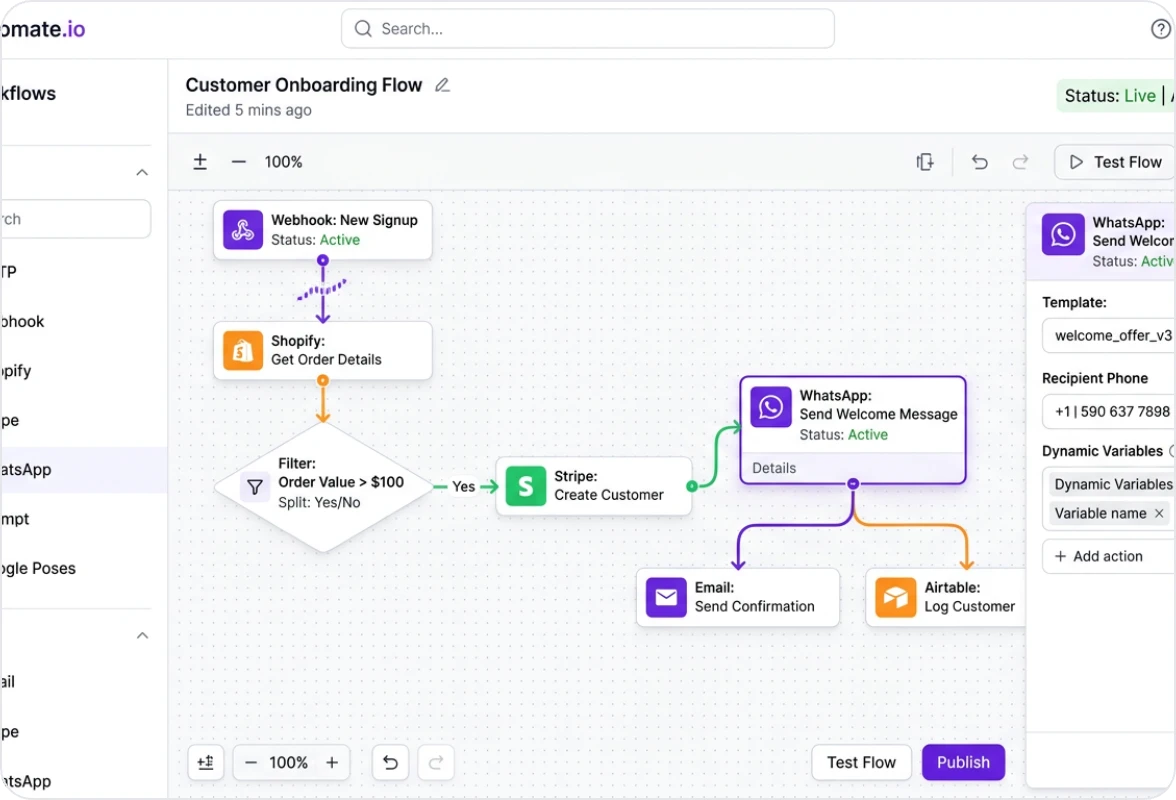1176x800 pixels.
Task: Click the Yes branch label on the filter
Action: pos(464,487)
